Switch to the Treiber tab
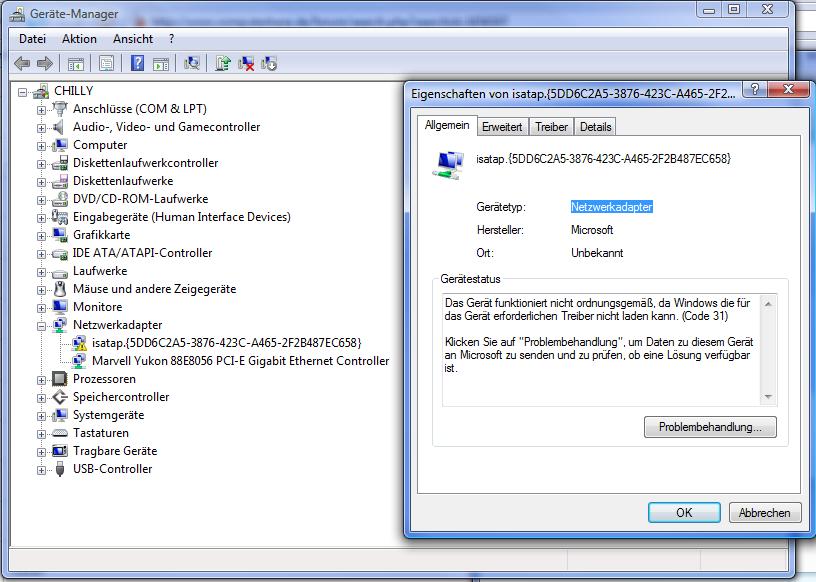Viewport: 816px width, 582px height. coord(552,127)
